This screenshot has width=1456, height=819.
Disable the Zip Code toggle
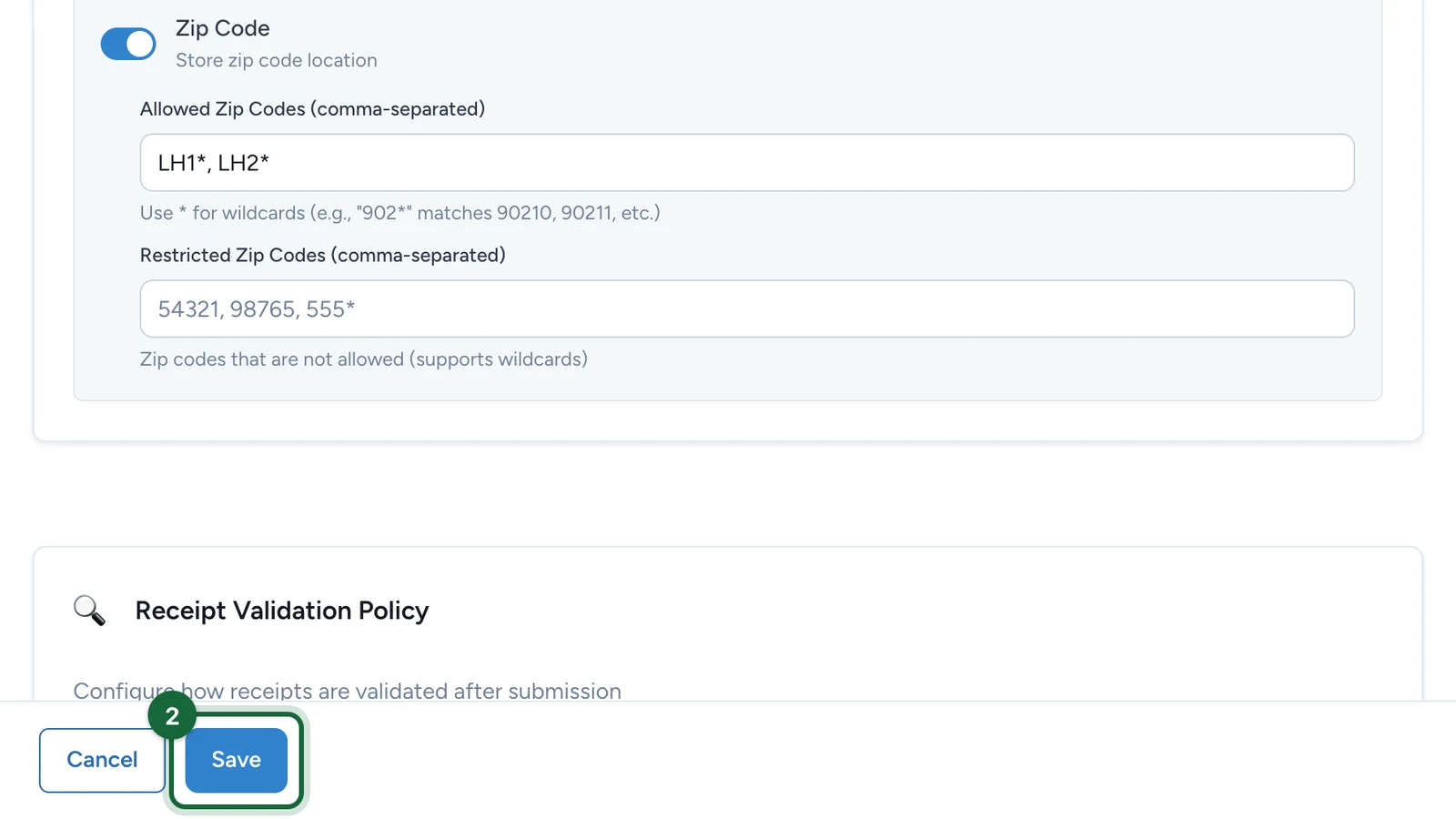[x=128, y=44]
